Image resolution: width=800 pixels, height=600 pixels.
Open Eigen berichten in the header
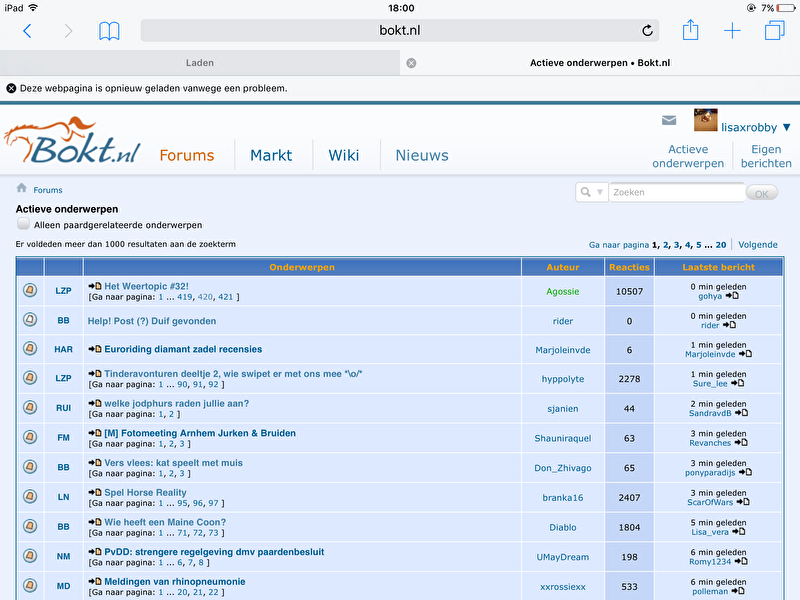click(766, 156)
